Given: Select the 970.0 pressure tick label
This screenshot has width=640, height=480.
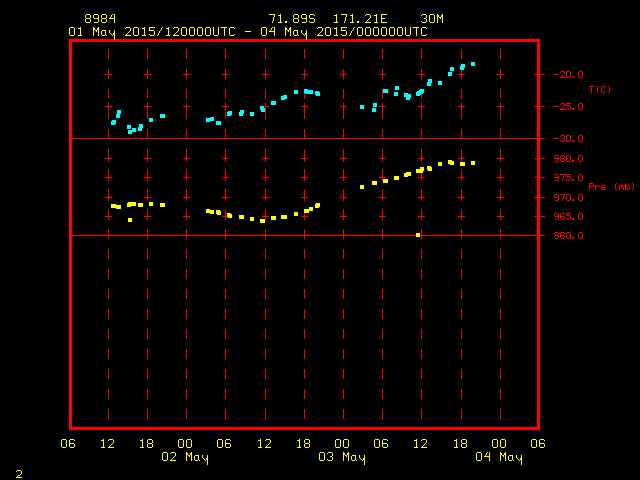Looking at the screenshot, I should coord(569,198).
